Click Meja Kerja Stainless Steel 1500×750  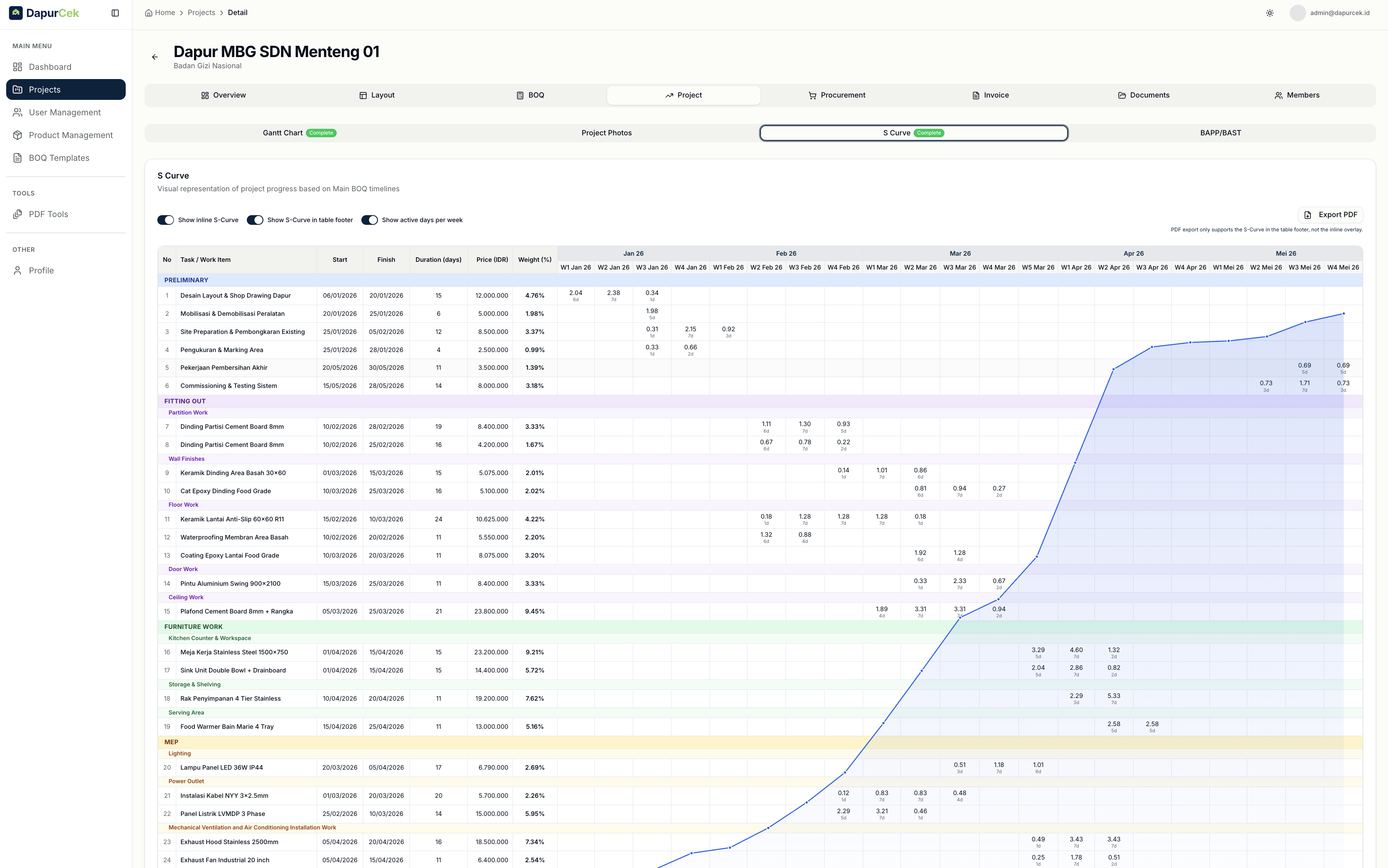[234, 652]
